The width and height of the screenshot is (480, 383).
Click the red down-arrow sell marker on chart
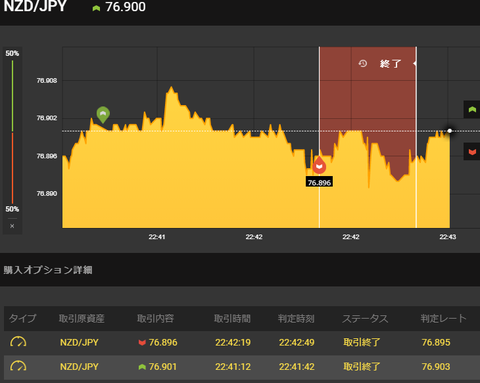319,165
